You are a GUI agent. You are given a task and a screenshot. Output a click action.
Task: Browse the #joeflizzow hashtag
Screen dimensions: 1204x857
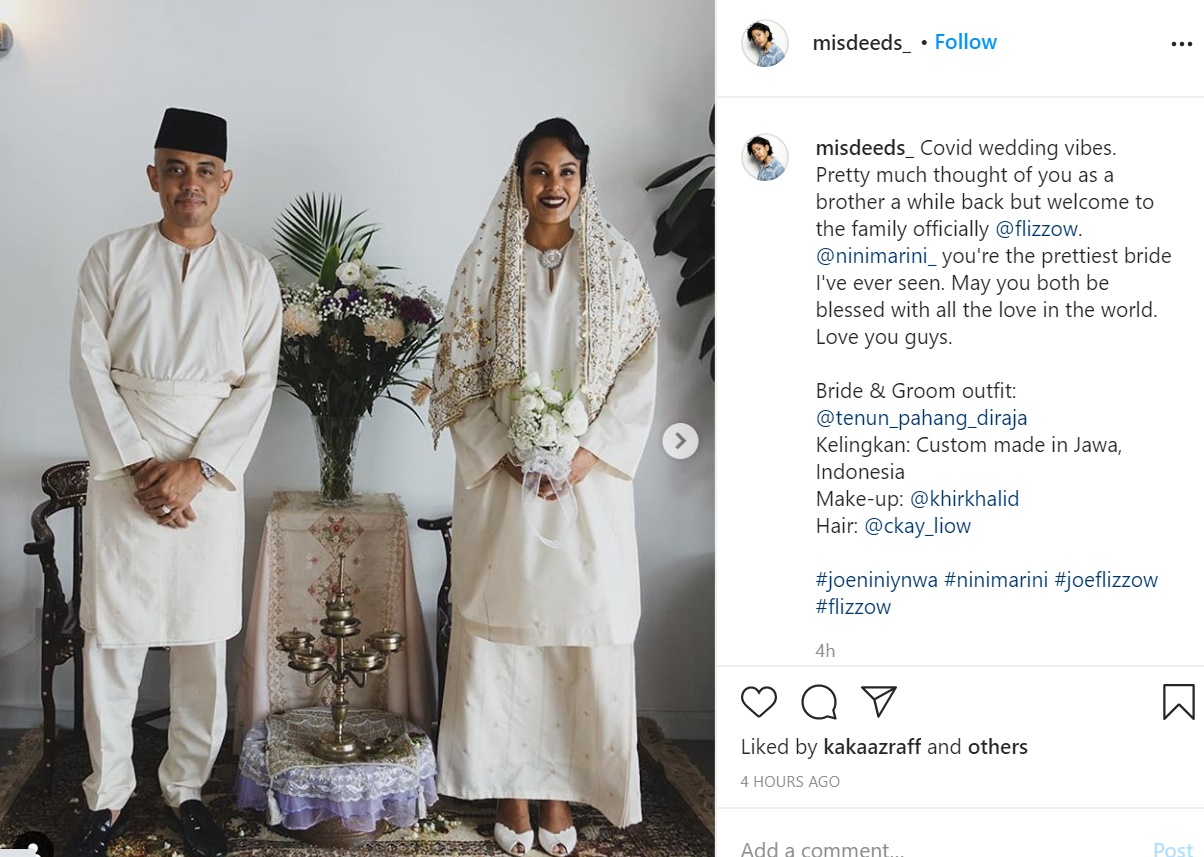(1106, 580)
